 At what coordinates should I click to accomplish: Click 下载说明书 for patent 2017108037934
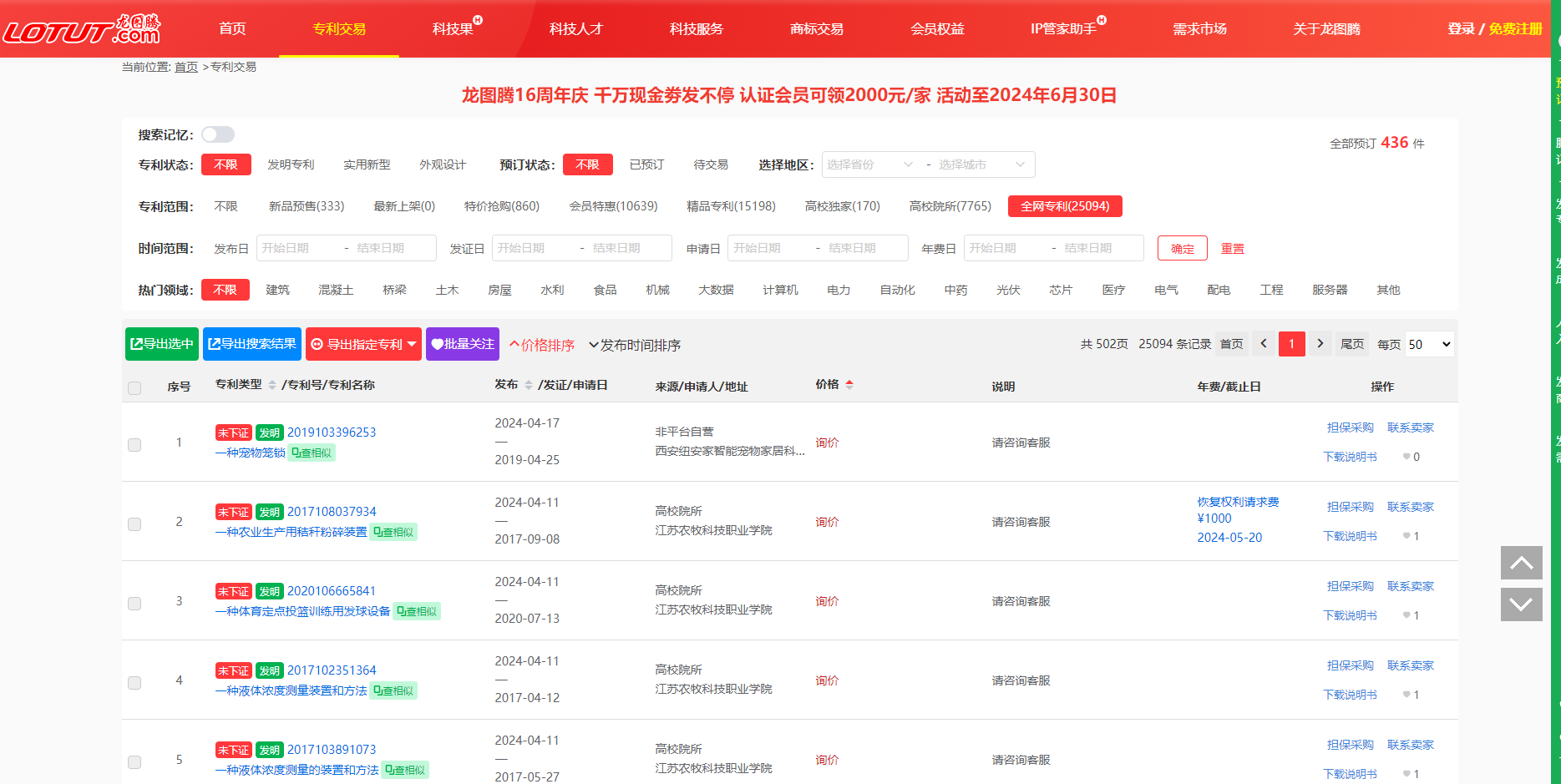click(x=1350, y=536)
